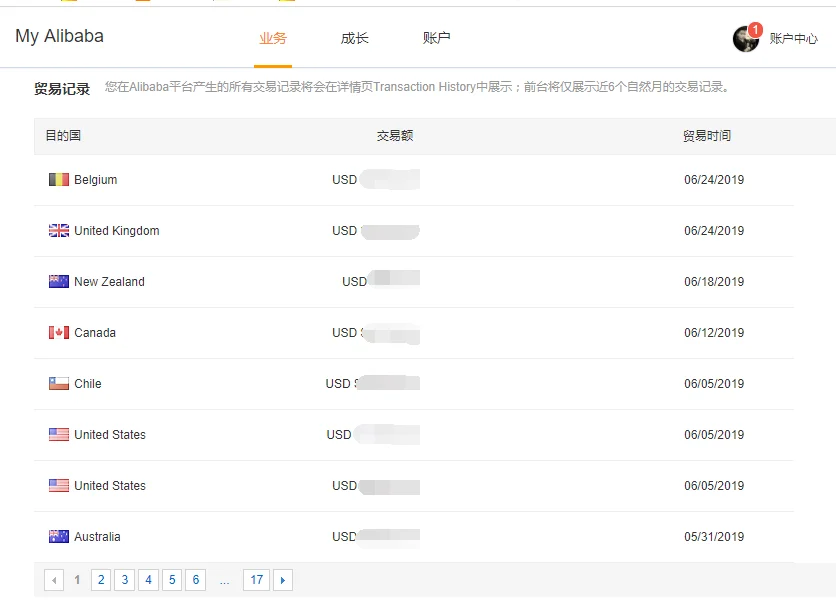Click the Canada flag icon
Image resolution: width=836 pixels, height=603 pixels.
click(x=59, y=333)
